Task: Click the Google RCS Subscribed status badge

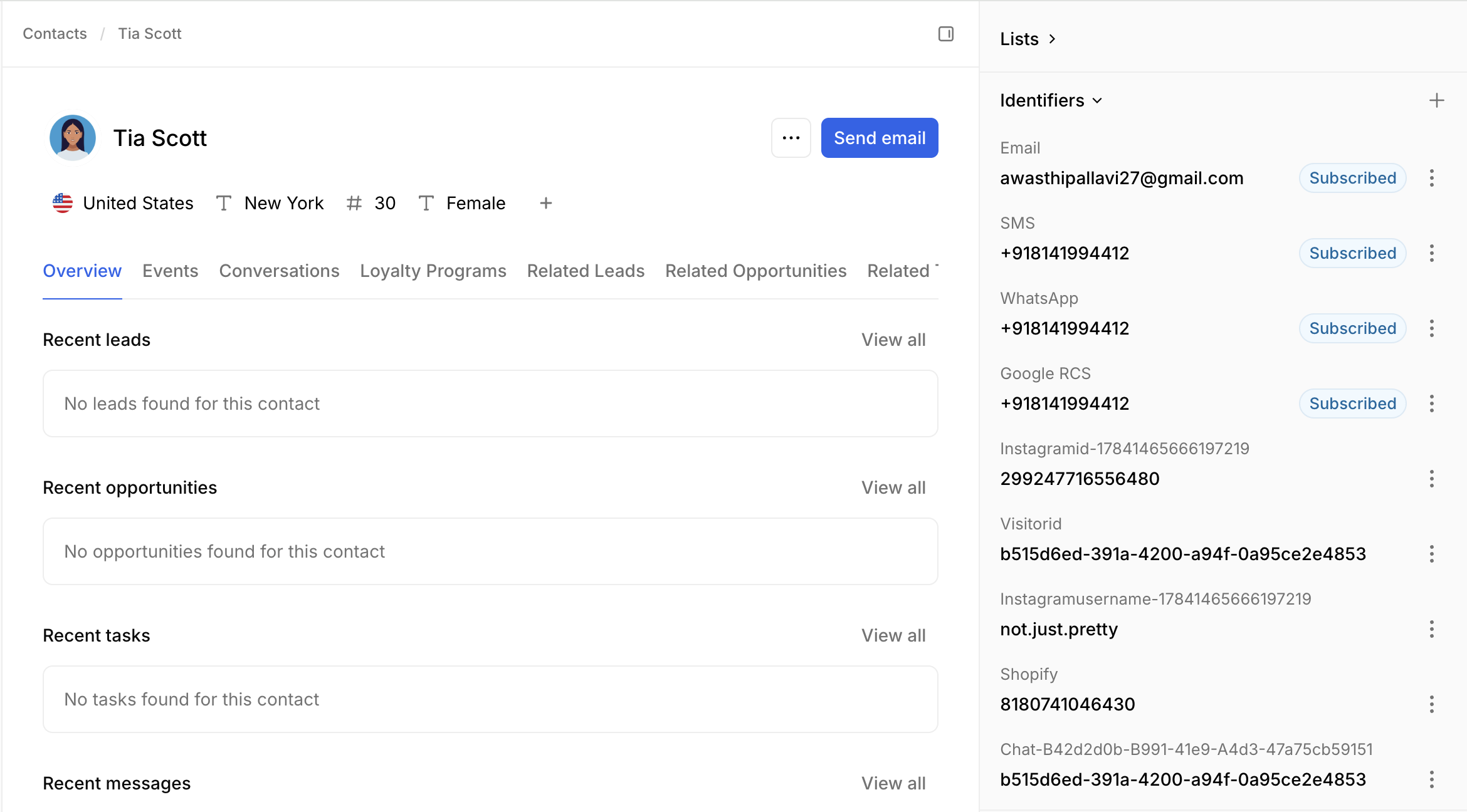Action: pos(1352,403)
